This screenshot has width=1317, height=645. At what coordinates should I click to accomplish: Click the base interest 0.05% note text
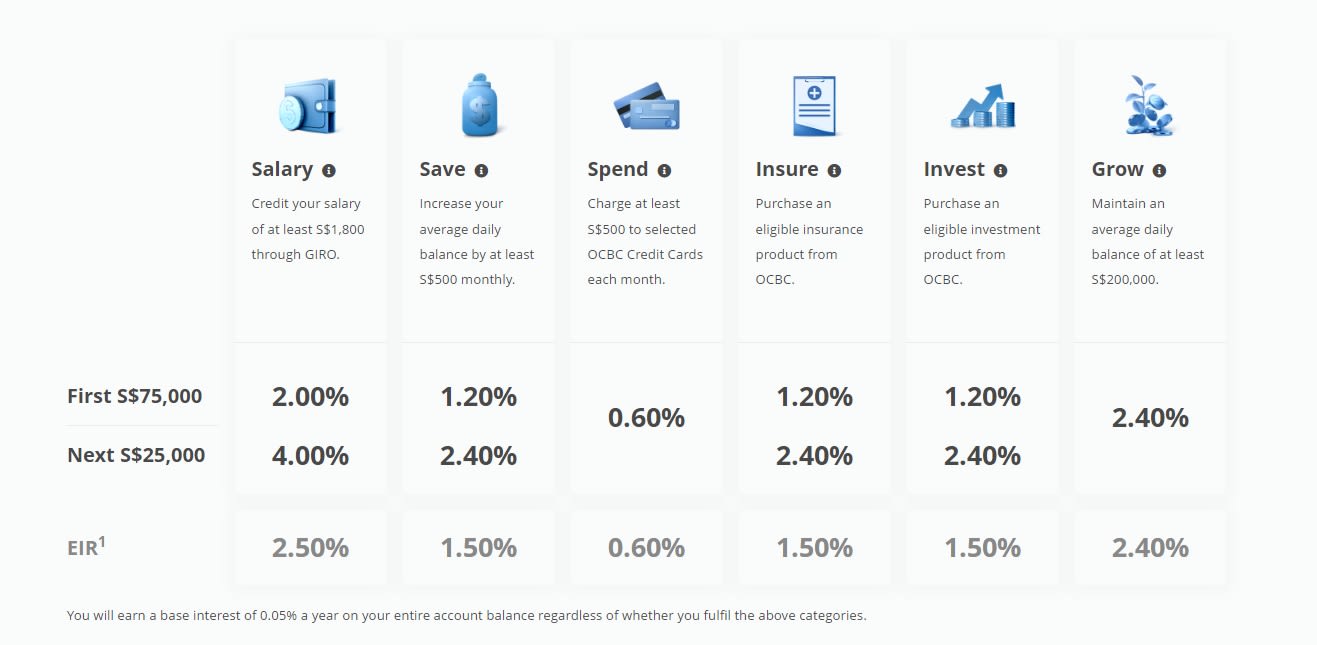466,615
